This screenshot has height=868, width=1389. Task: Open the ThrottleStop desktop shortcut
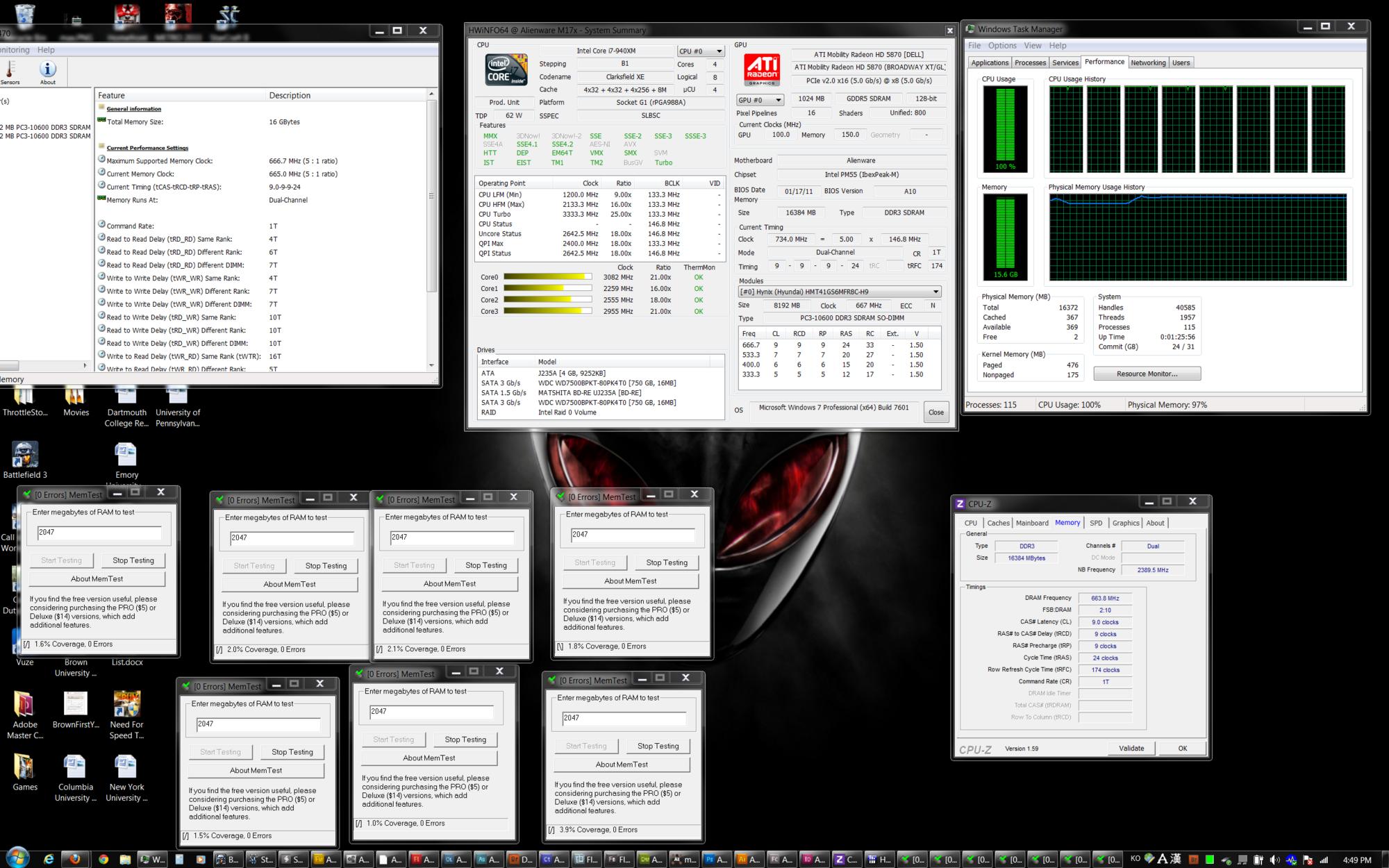click(x=25, y=403)
